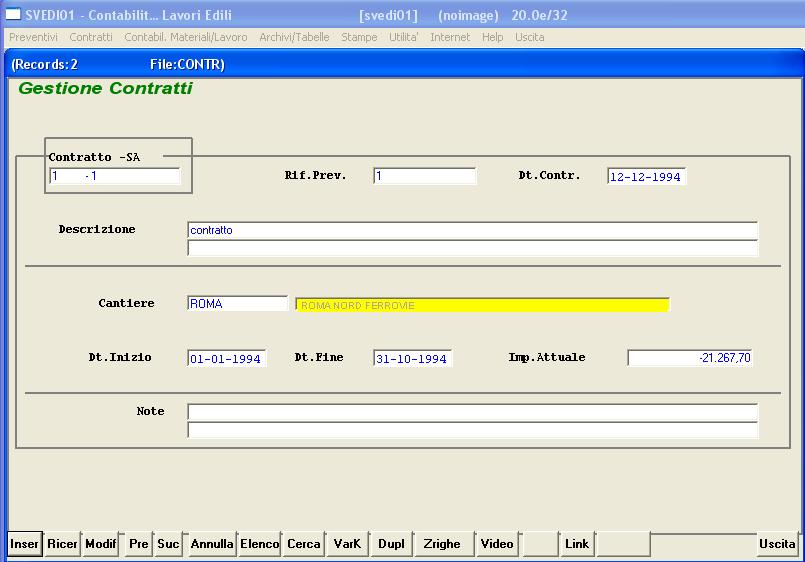Click the VarK button
Screen dimensions: 805x562
coord(348,544)
